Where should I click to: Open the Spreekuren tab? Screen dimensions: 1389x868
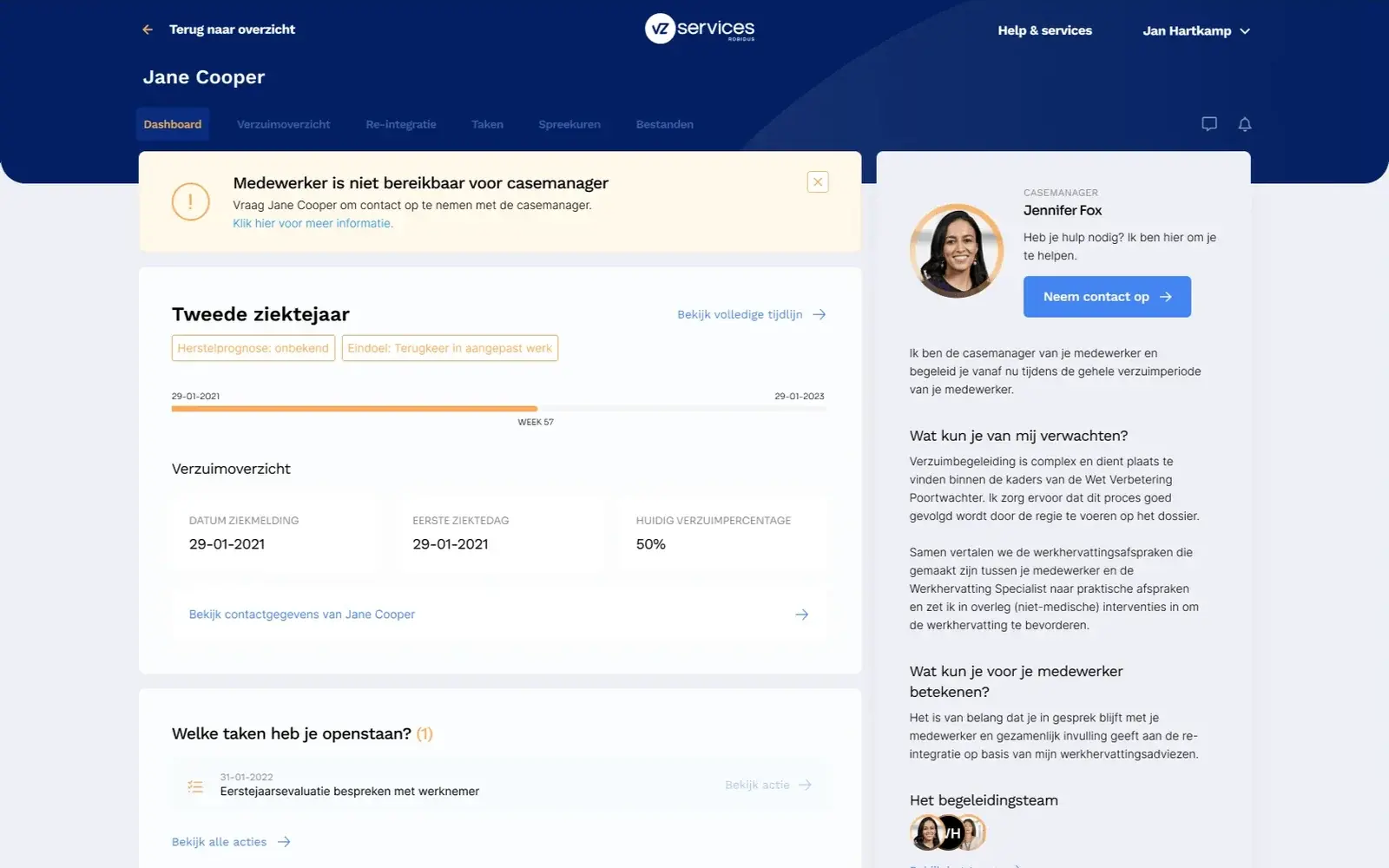(569, 124)
